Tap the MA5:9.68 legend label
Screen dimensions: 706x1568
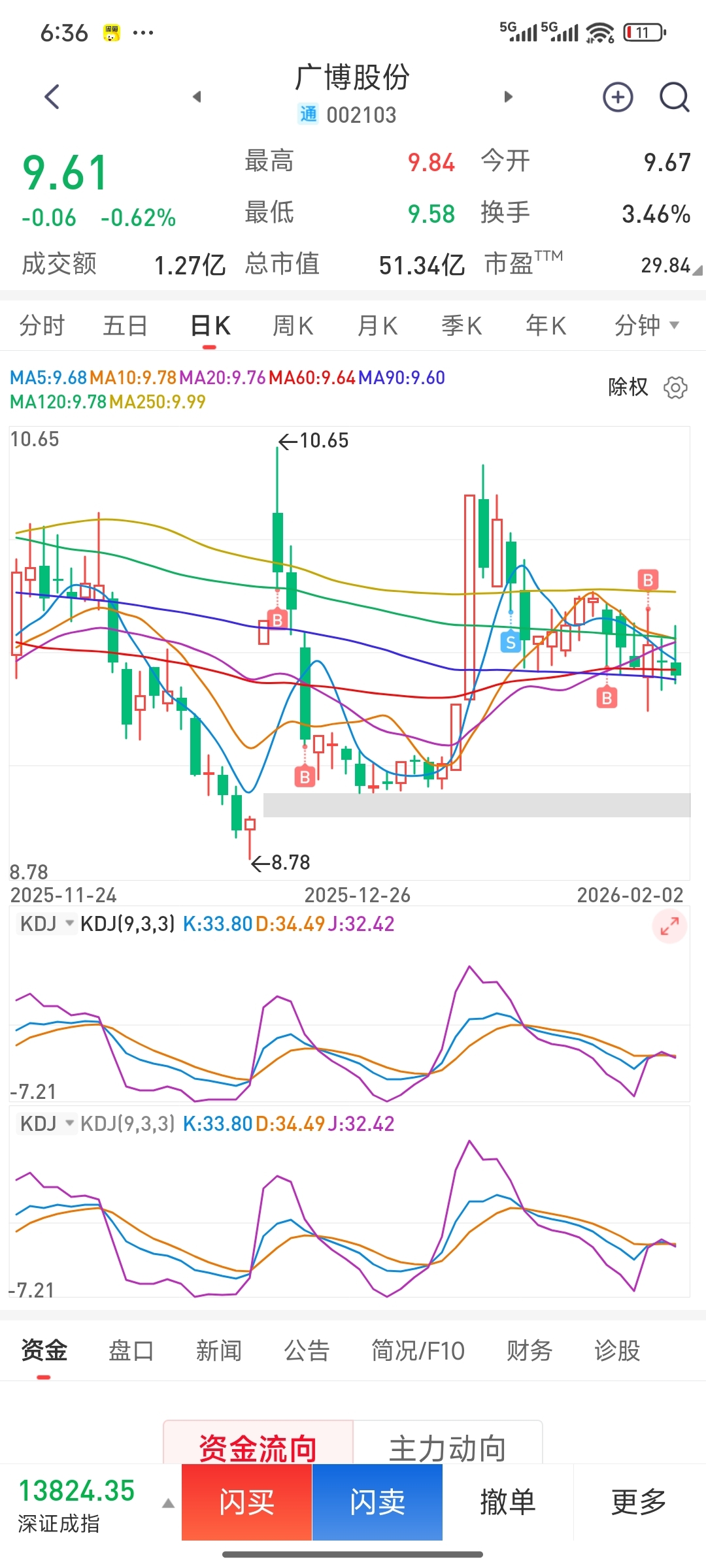48,378
